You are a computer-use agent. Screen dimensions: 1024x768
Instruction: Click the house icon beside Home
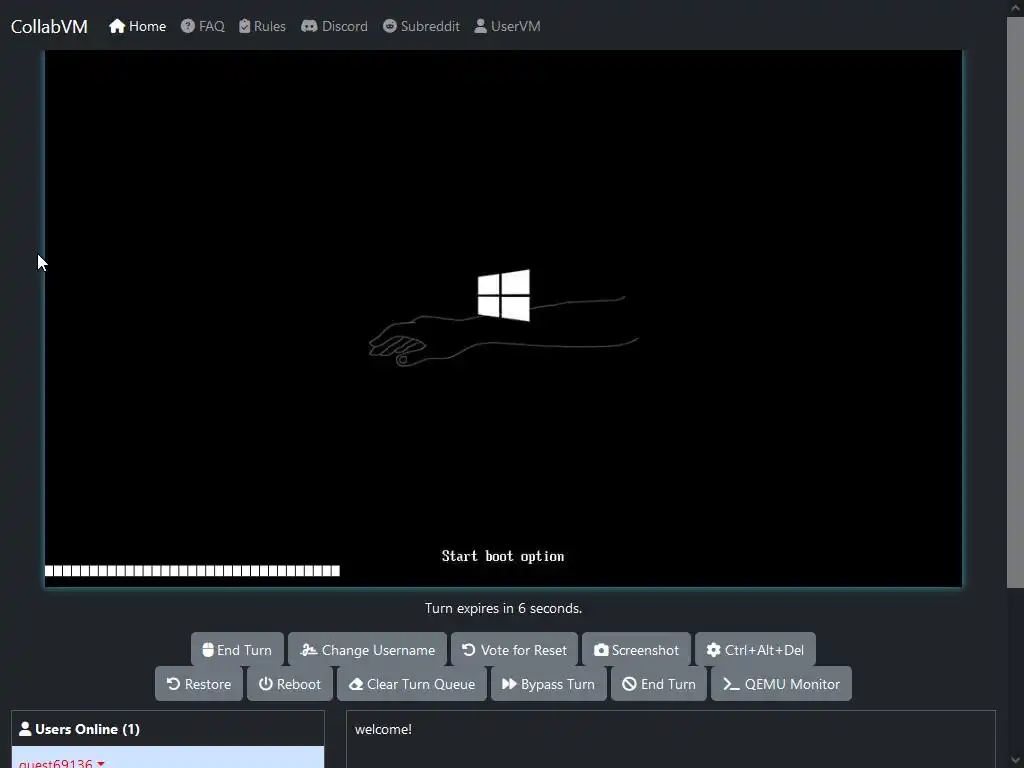point(117,26)
